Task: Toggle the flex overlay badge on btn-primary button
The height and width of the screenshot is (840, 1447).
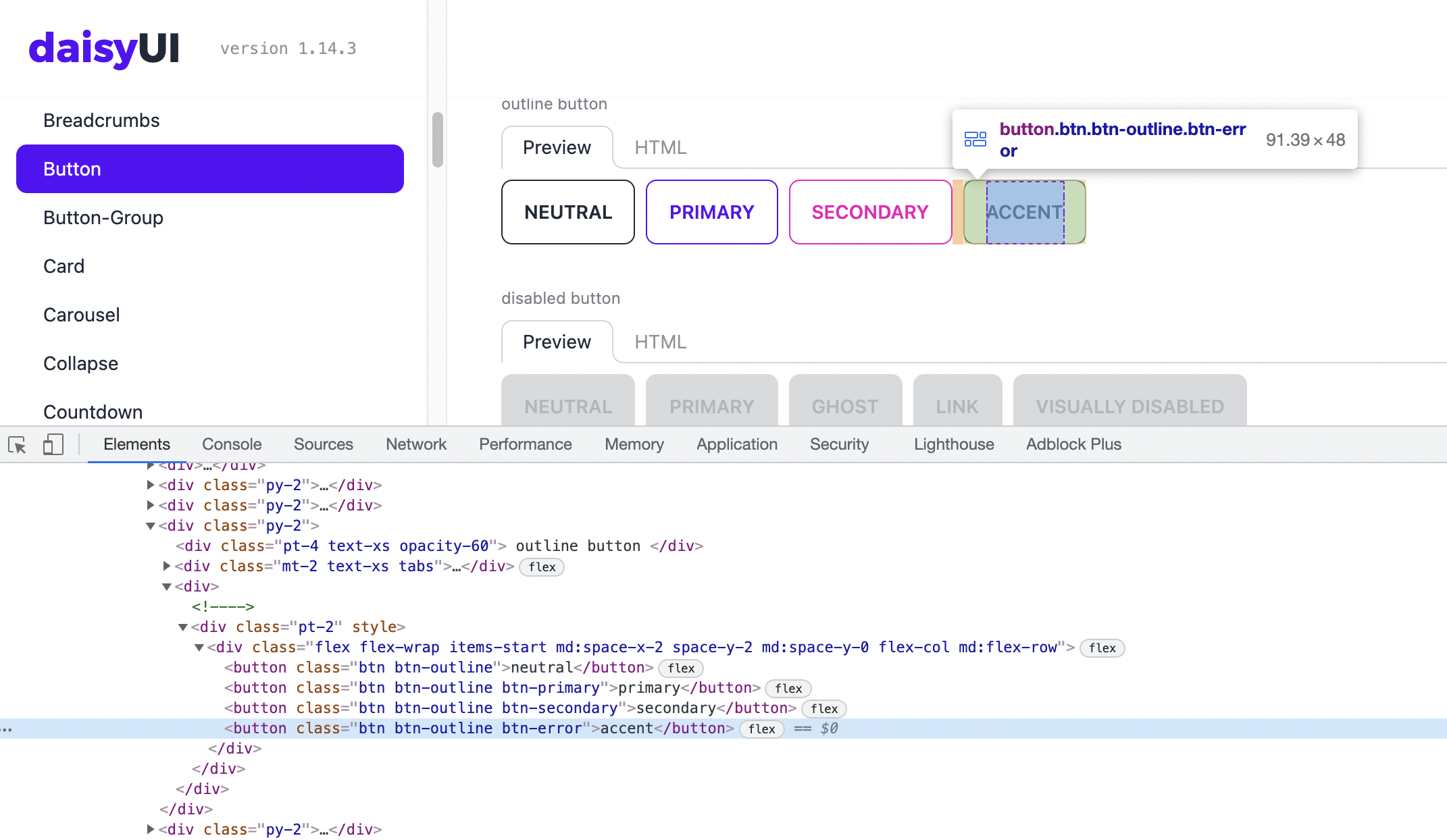Action: pyautogui.click(x=787, y=688)
